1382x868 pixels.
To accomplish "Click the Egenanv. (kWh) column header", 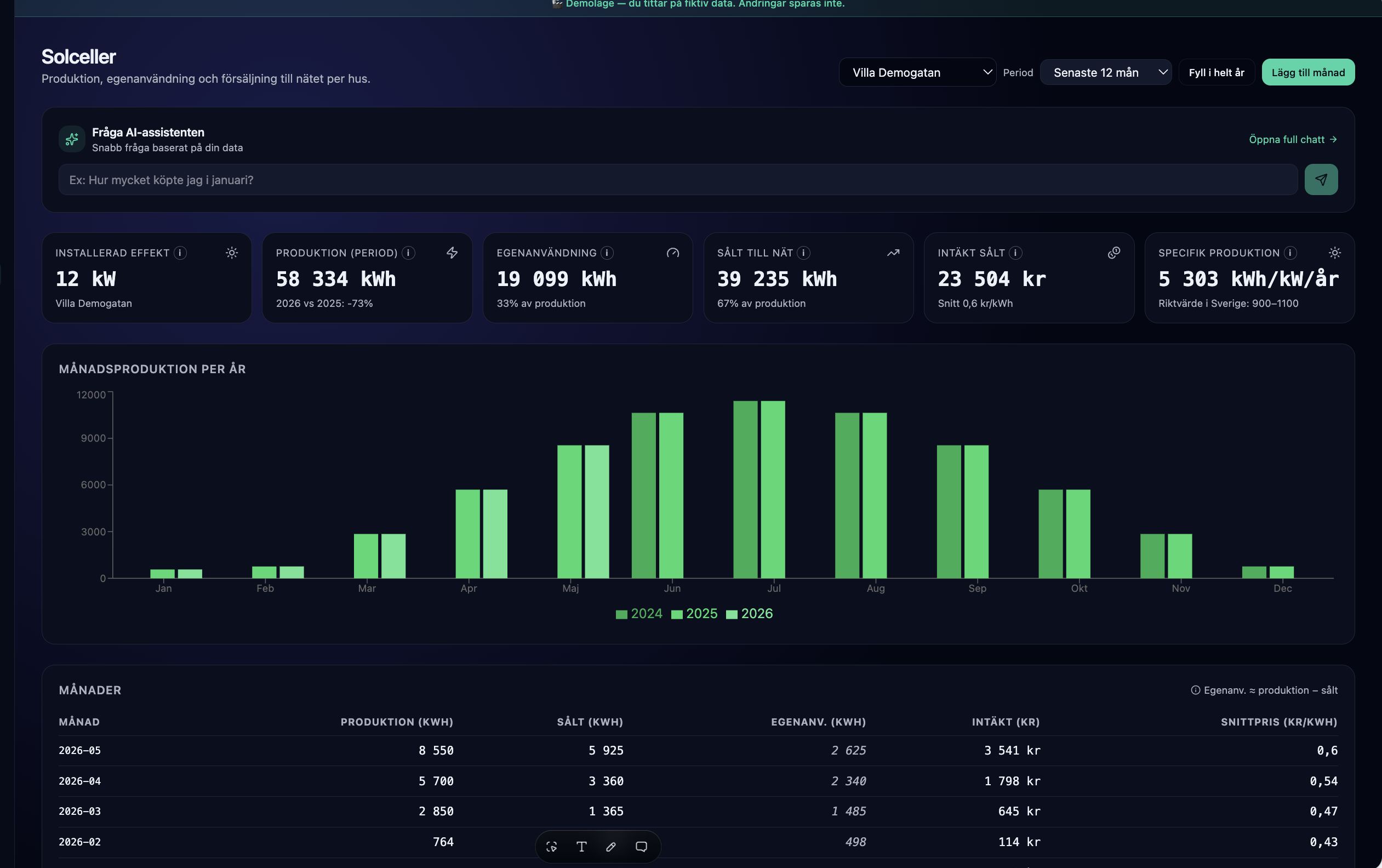I will click(x=819, y=722).
